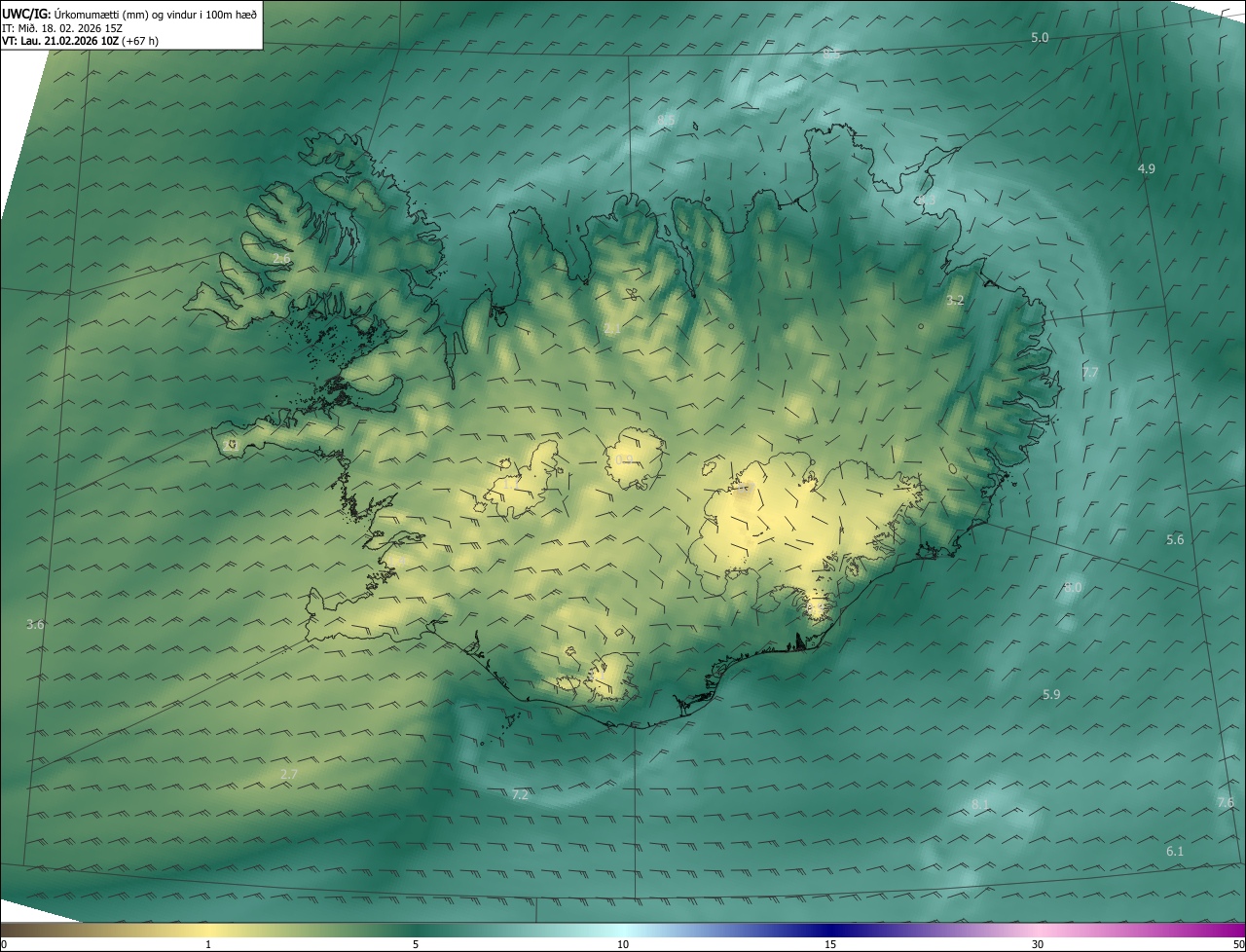Click the 15 tick on the color scale
Screen dimensions: 1246x952
tap(830, 944)
